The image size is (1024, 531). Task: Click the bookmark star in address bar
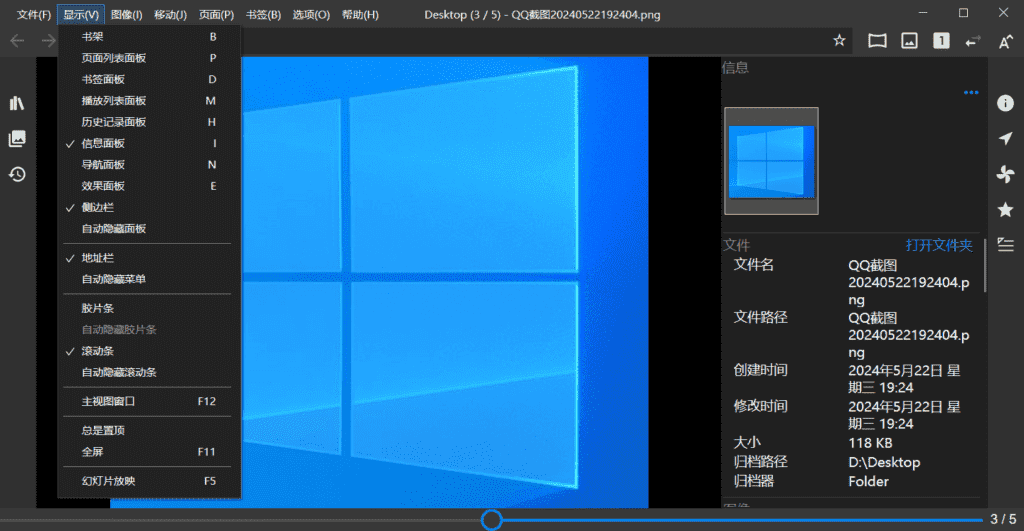pos(839,41)
